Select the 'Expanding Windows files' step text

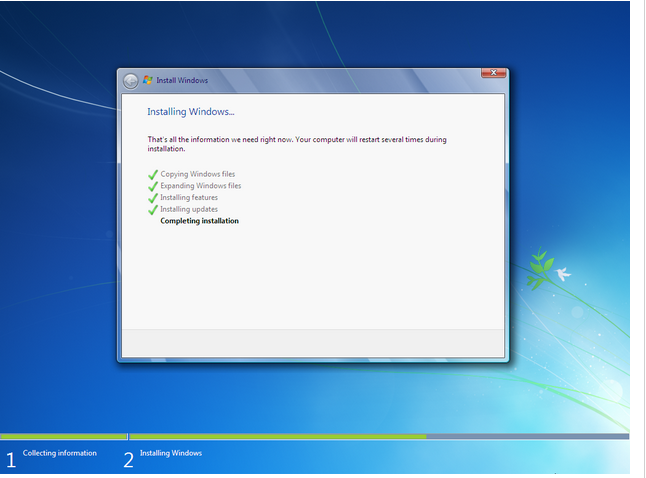pos(201,185)
